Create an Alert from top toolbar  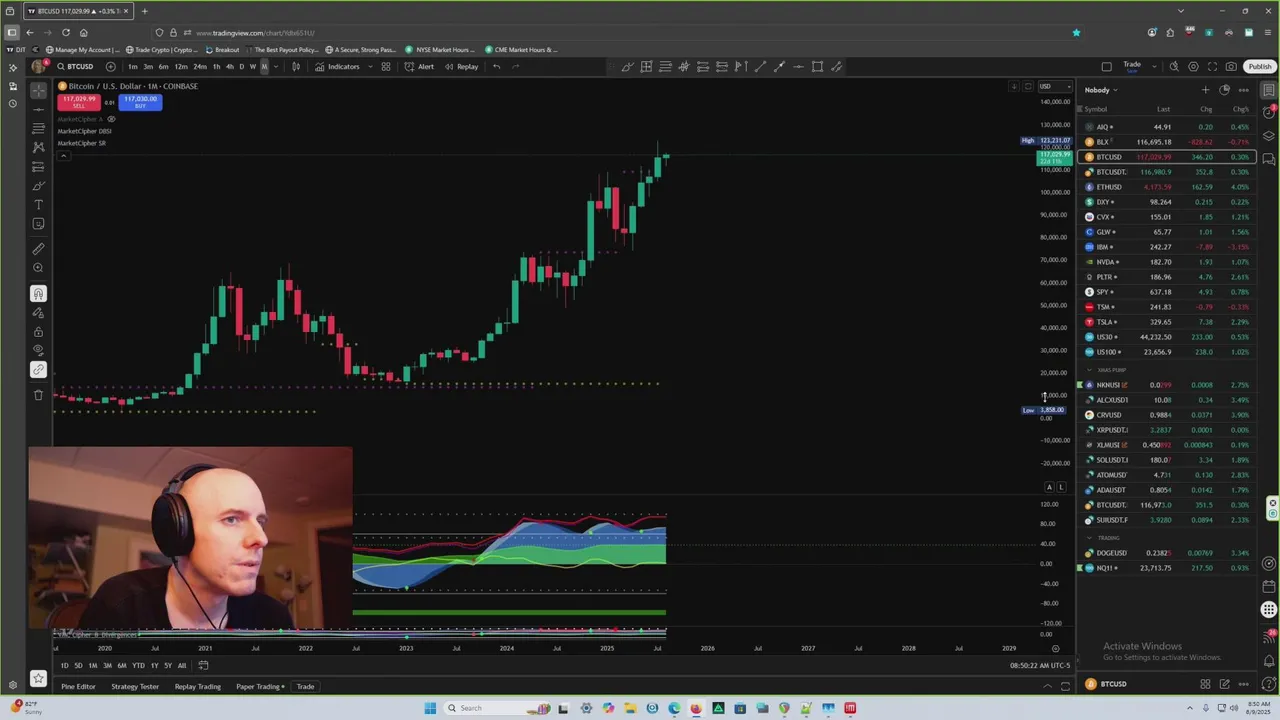pyautogui.click(x=419, y=67)
